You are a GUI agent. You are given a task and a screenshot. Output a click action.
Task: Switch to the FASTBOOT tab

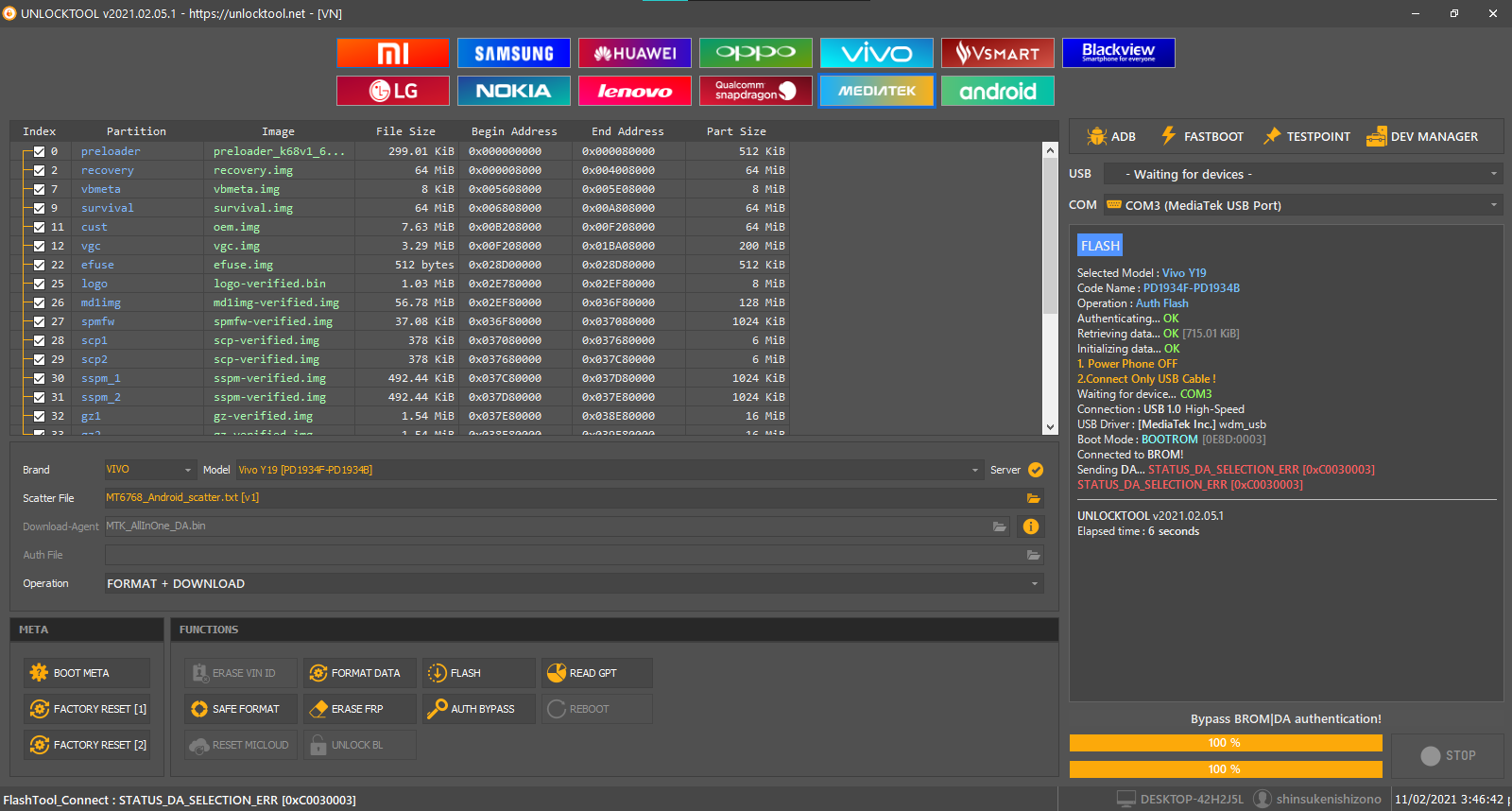(1202, 136)
